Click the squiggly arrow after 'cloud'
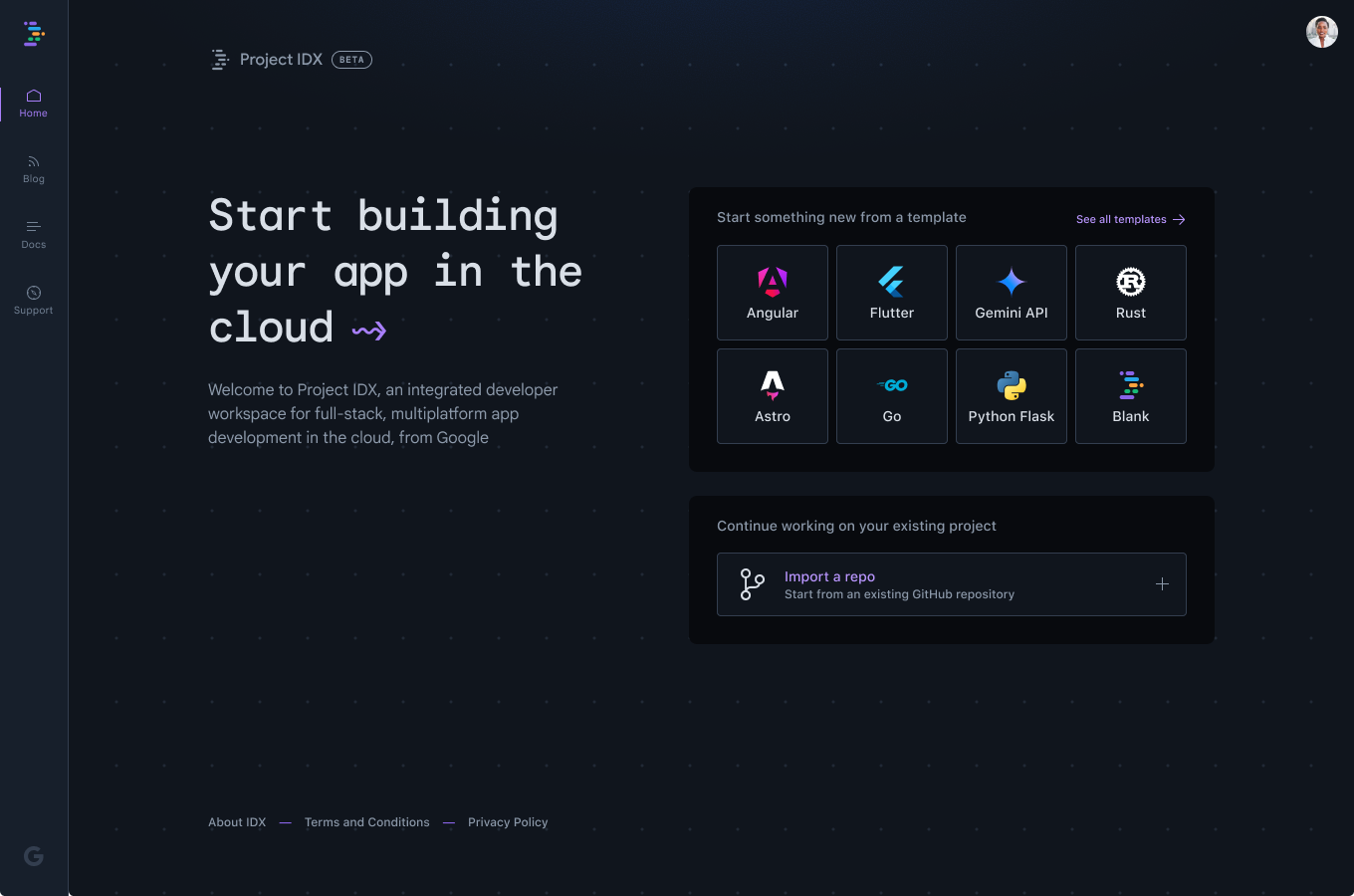Screen dimensions: 1354x896 coord(368,329)
